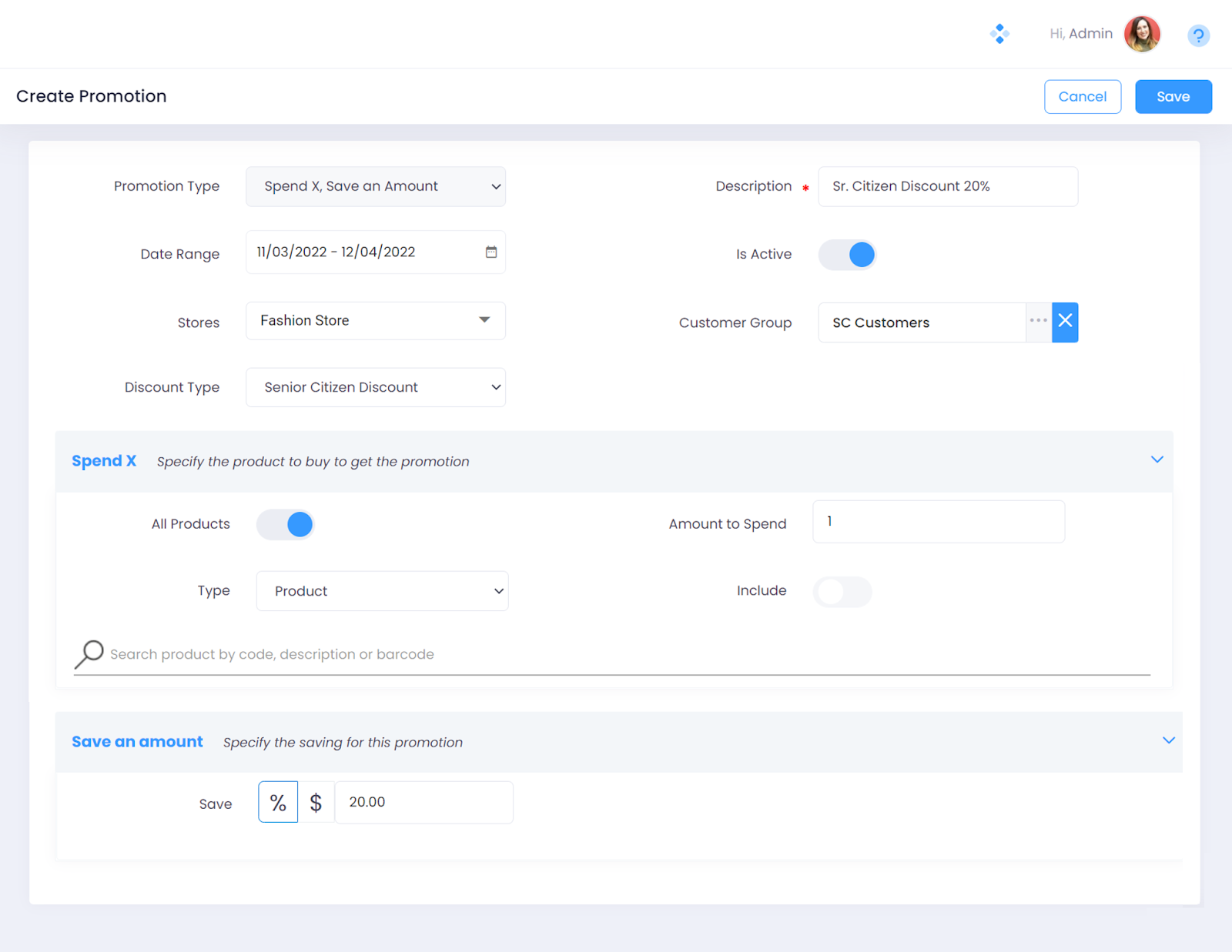
Task: Open the Date Range calendar icon
Action: point(491,252)
